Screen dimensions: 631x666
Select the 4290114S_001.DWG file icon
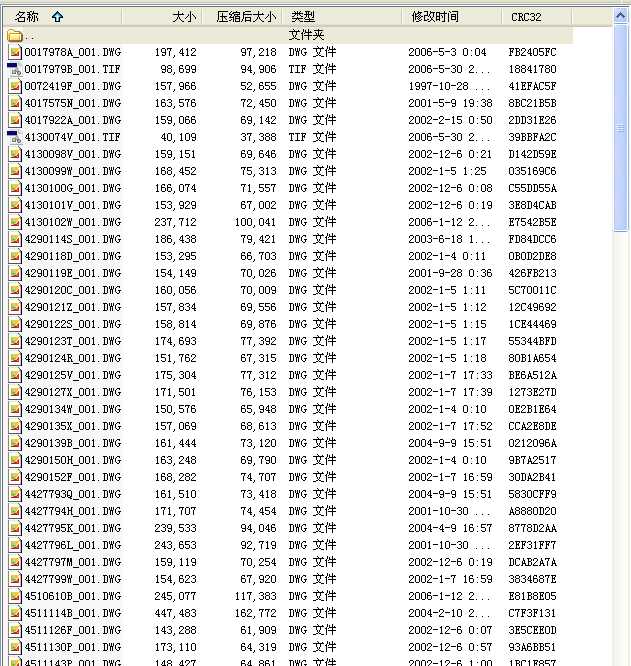pos(15,239)
